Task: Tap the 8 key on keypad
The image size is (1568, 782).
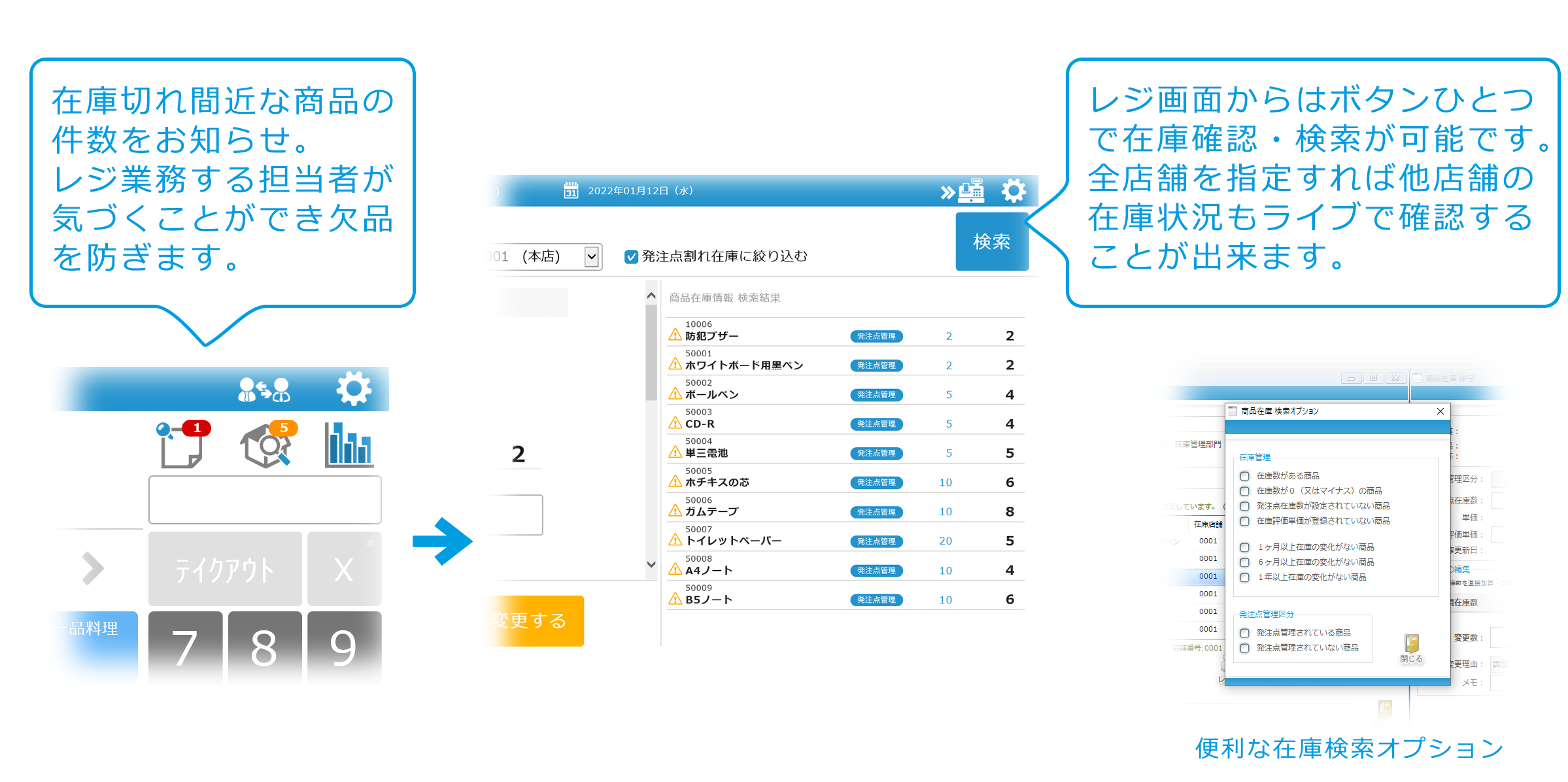Action: [265, 647]
